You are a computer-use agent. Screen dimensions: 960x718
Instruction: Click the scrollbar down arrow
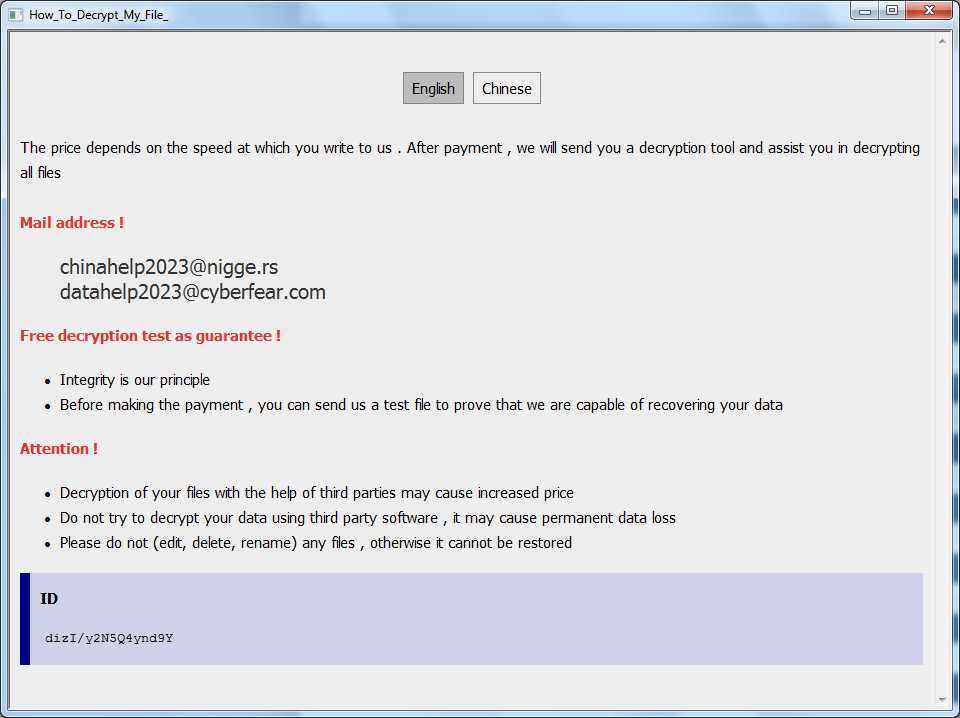(942, 700)
